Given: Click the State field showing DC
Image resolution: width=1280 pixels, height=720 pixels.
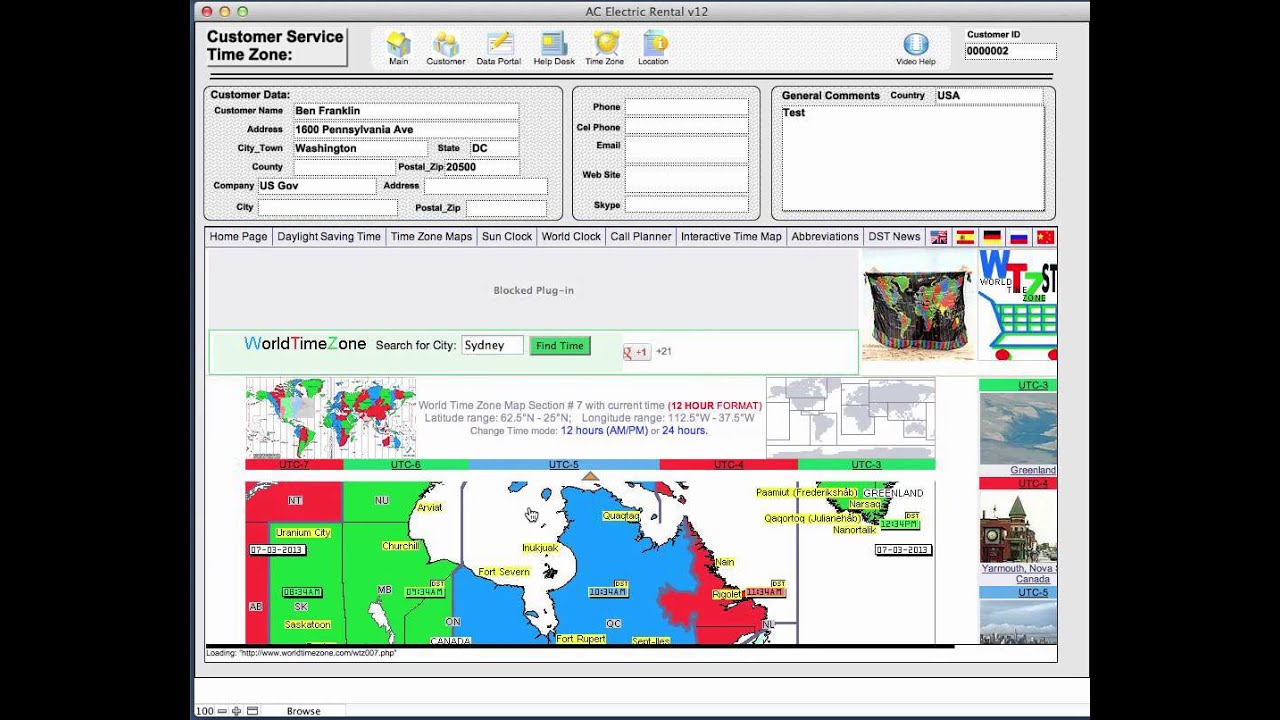Looking at the screenshot, I should [494, 148].
